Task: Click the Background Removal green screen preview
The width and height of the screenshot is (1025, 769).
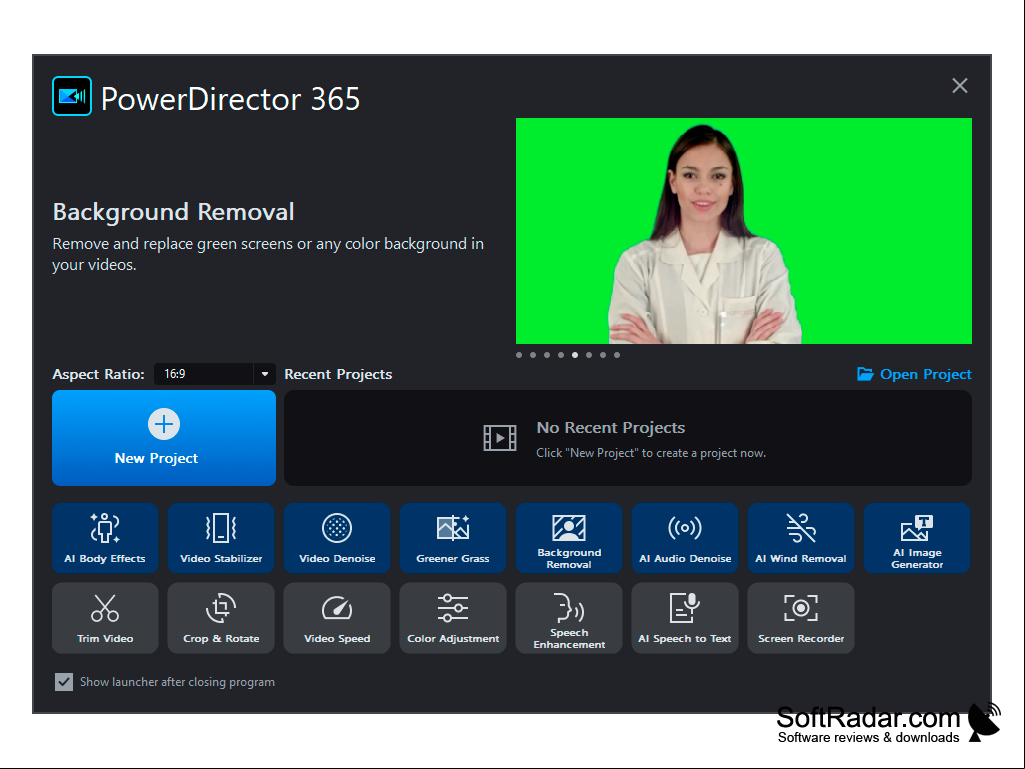Action: click(744, 231)
